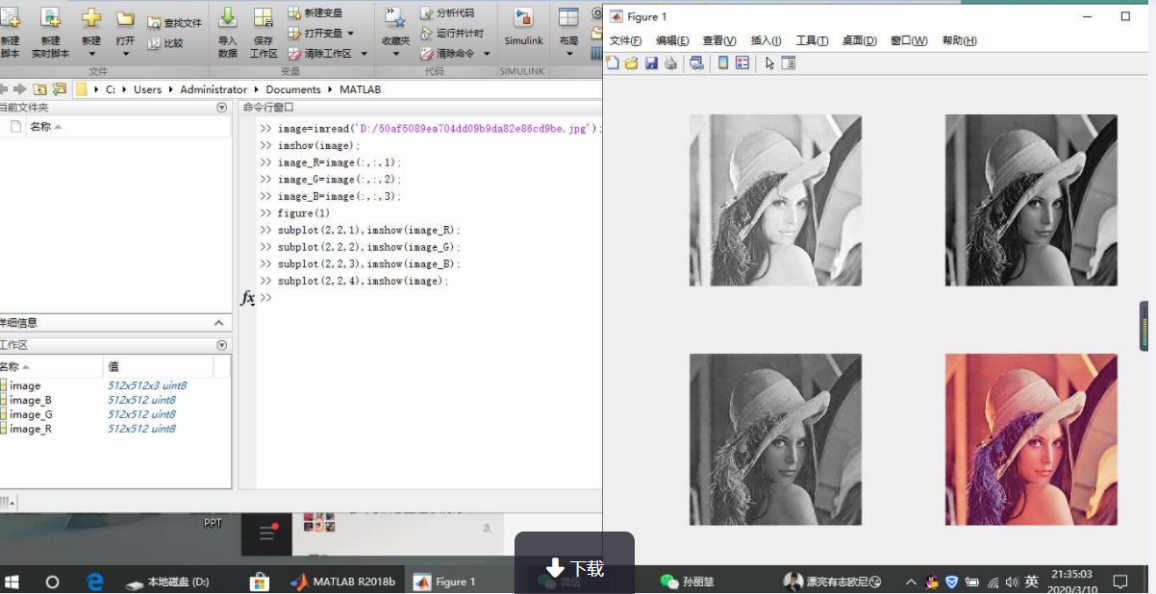
Task: Open the Figure 1 Edit (编辑) menu
Action: pyautogui.click(x=672, y=41)
